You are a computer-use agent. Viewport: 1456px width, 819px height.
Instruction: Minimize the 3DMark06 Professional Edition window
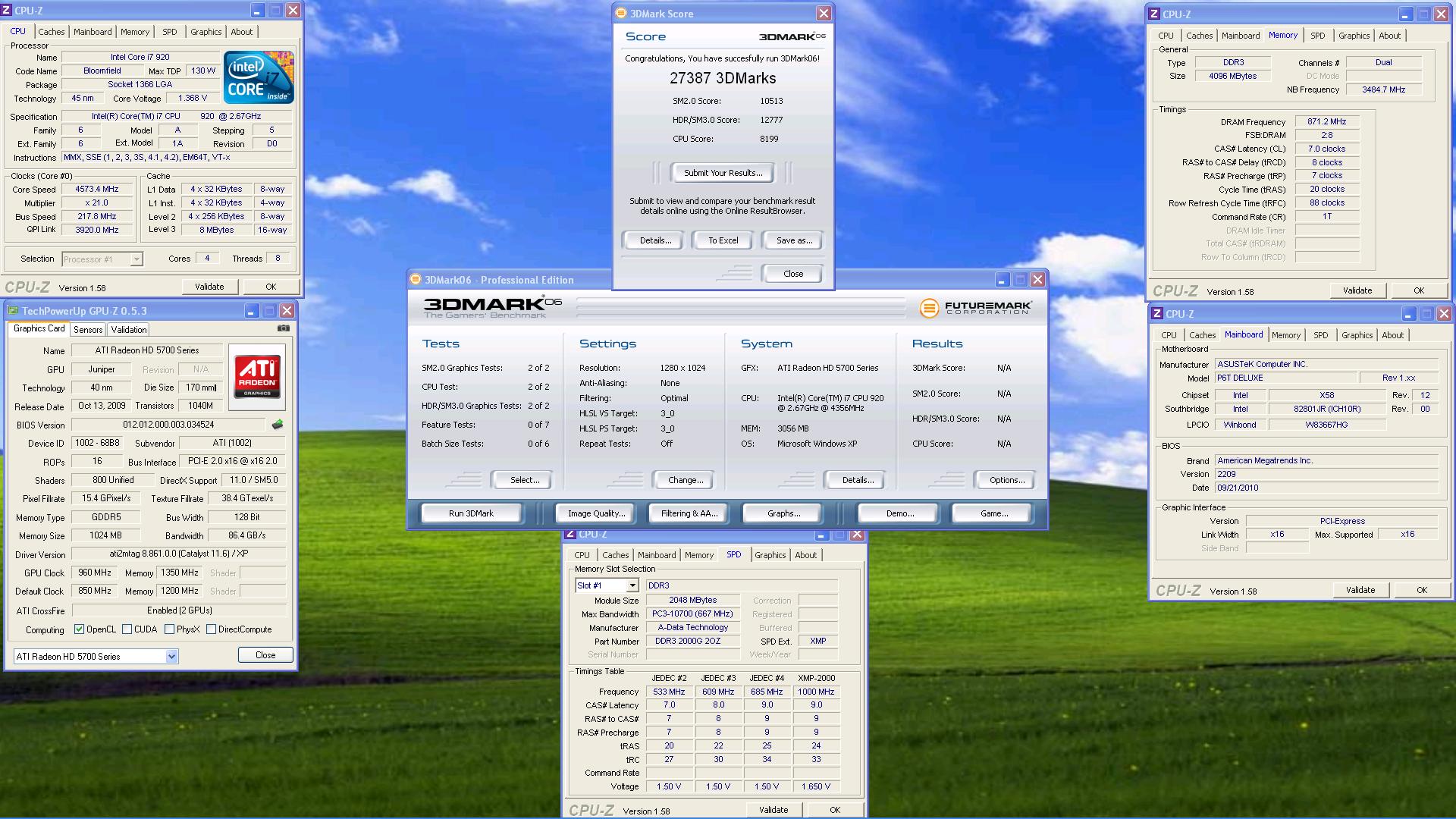(x=1002, y=280)
